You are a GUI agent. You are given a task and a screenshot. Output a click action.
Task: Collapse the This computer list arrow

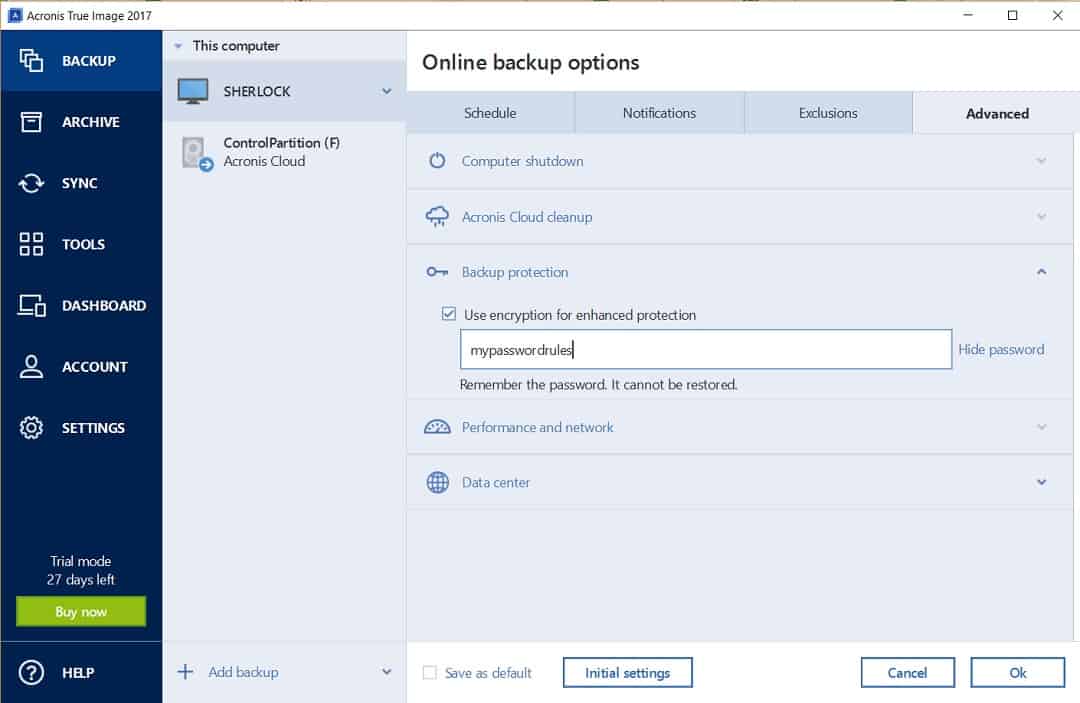178,46
